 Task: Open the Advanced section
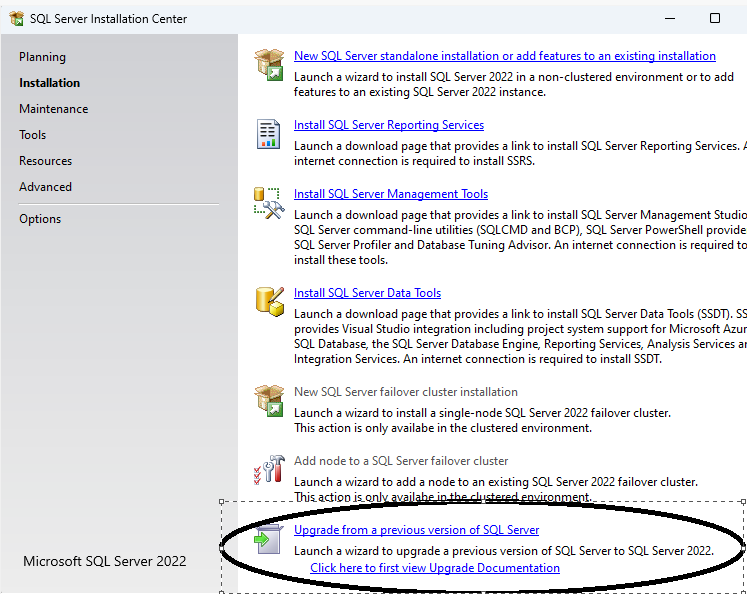45,187
